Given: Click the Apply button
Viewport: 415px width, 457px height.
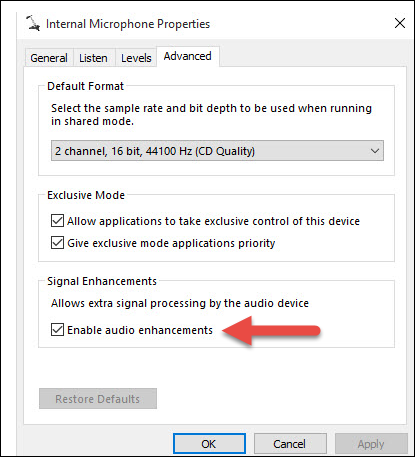Looking at the screenshot, I should [x=371, y=444].
